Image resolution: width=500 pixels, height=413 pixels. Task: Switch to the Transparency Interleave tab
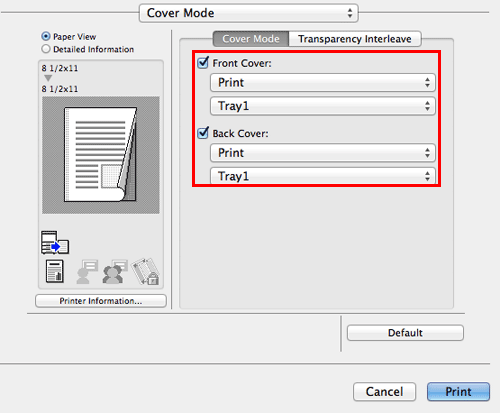click(x=355, y=39)
